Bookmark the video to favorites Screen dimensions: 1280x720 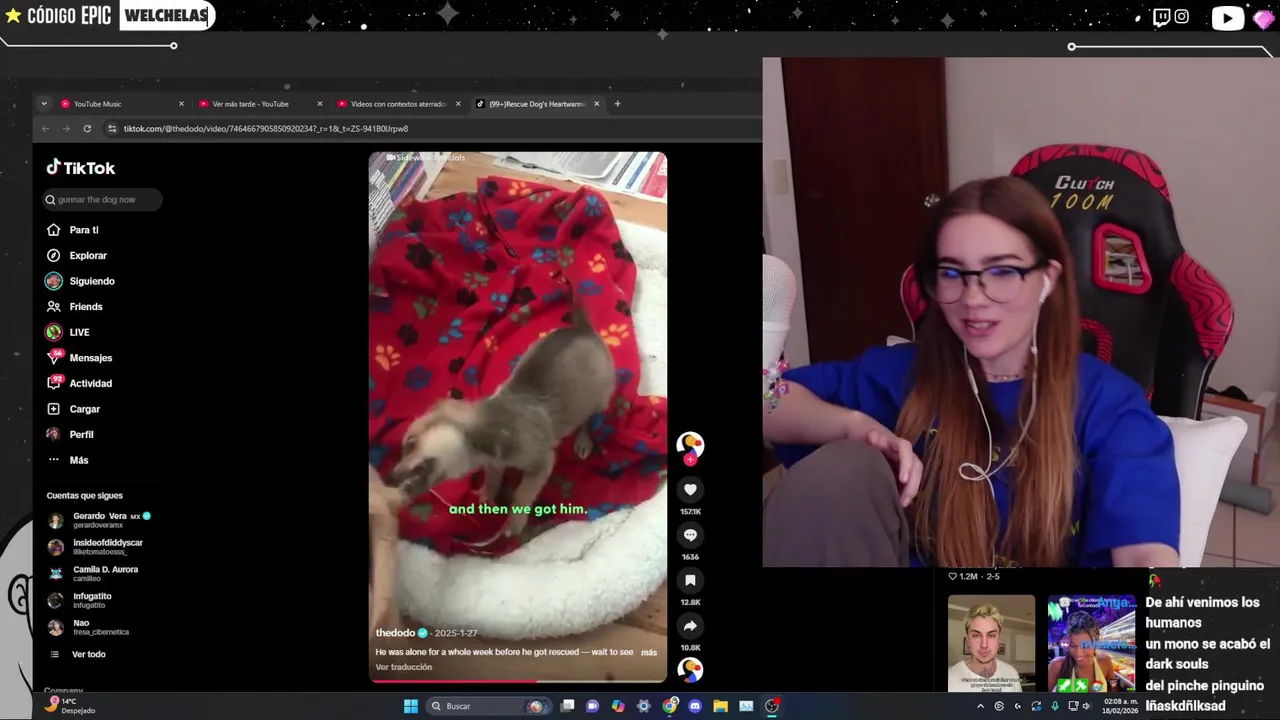(x=690, y=580)
